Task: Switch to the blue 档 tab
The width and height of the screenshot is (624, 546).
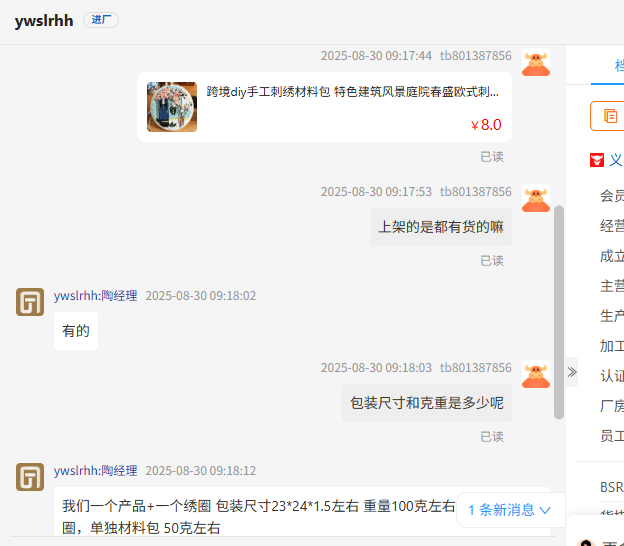Action: 619,66
